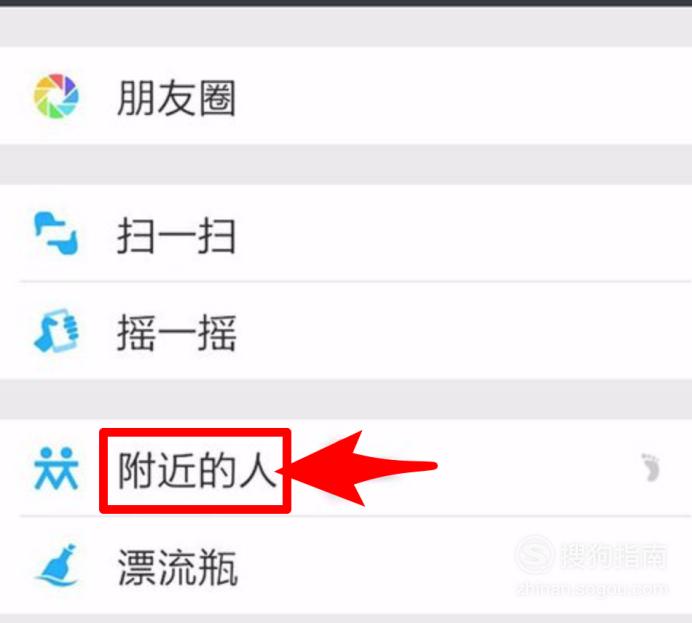Click the Sogou circular watermark logo

(535, 555)
